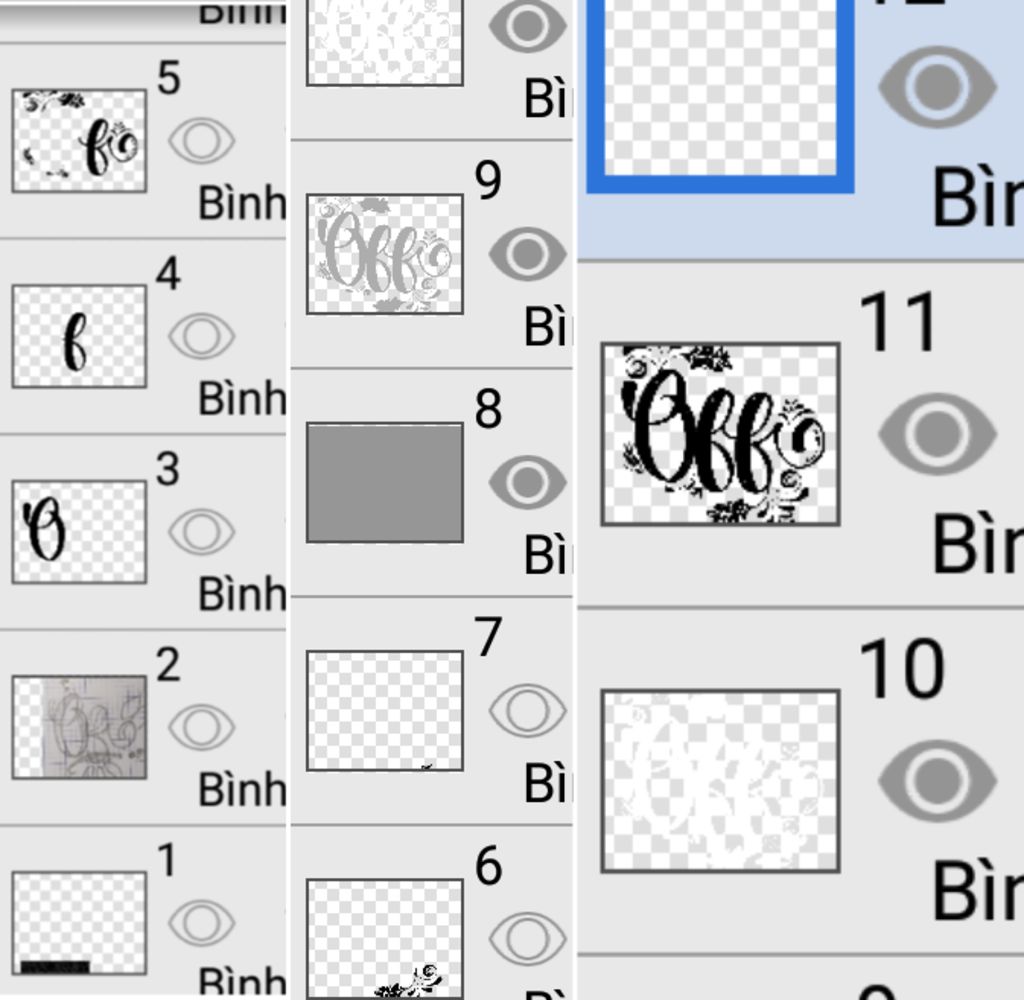This screenshot has height=1000, width=1024.
Task: Select layer 6 thumbnail with floral corner
Action: click(x=385, y=939)
